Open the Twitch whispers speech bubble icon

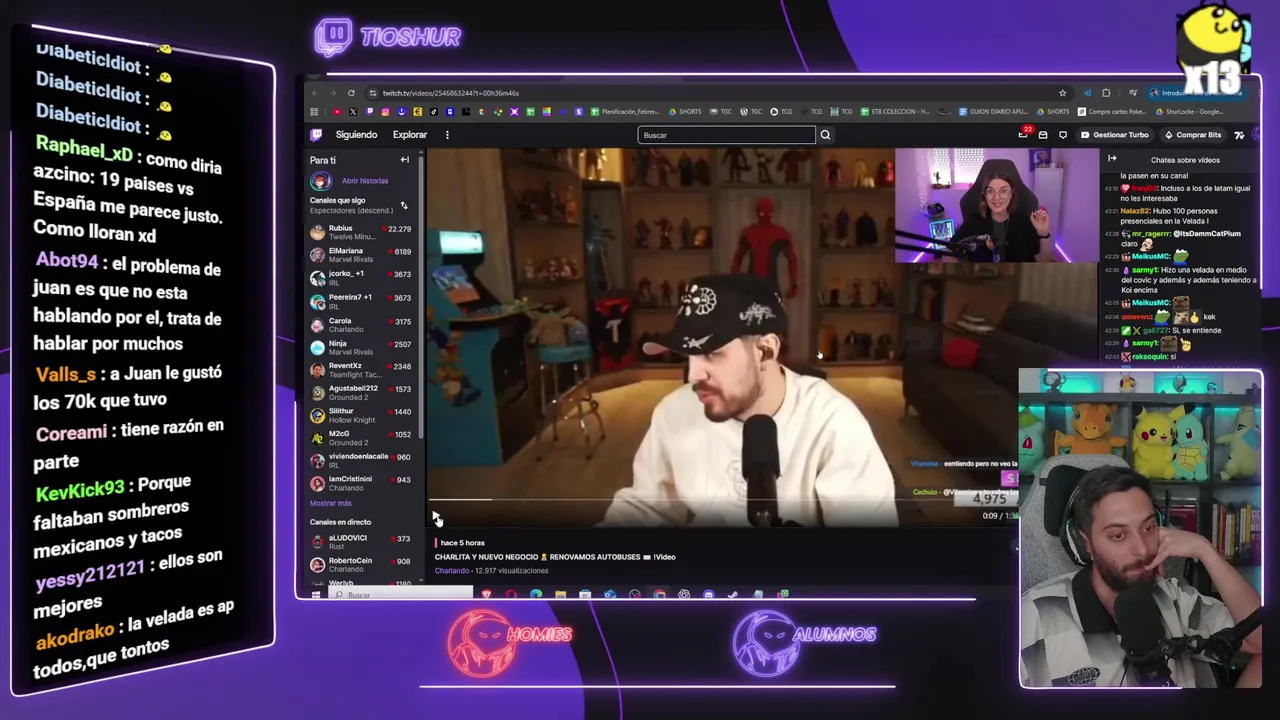click(x=1063, y=135)
